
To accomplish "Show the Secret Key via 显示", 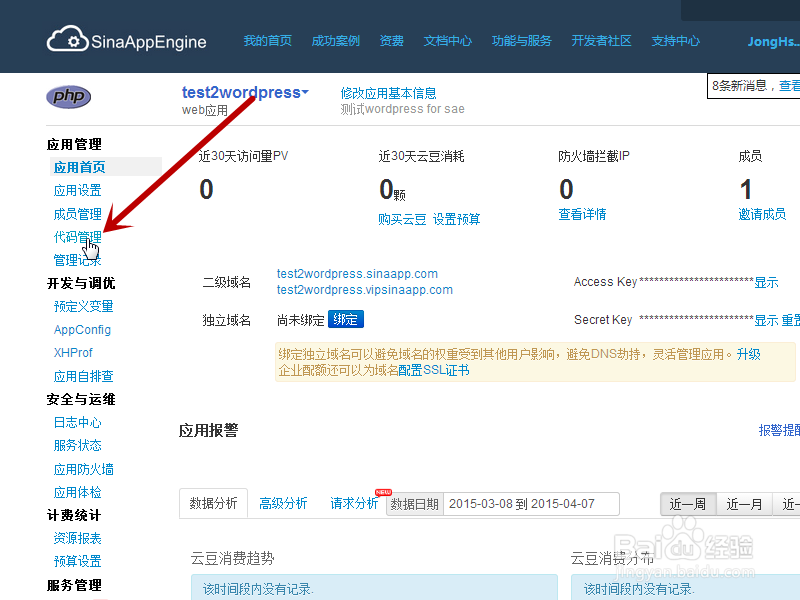I will (x=766, y=320).
